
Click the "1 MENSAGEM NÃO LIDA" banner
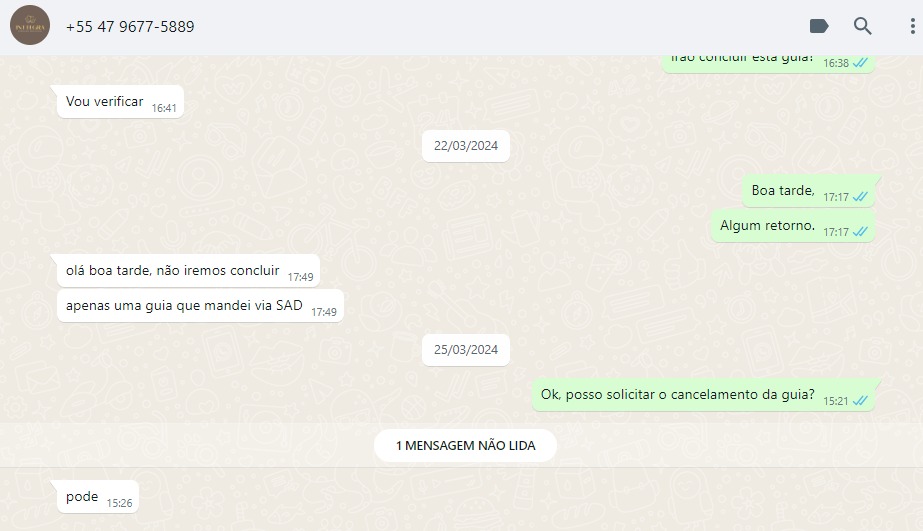click(465, 446)
